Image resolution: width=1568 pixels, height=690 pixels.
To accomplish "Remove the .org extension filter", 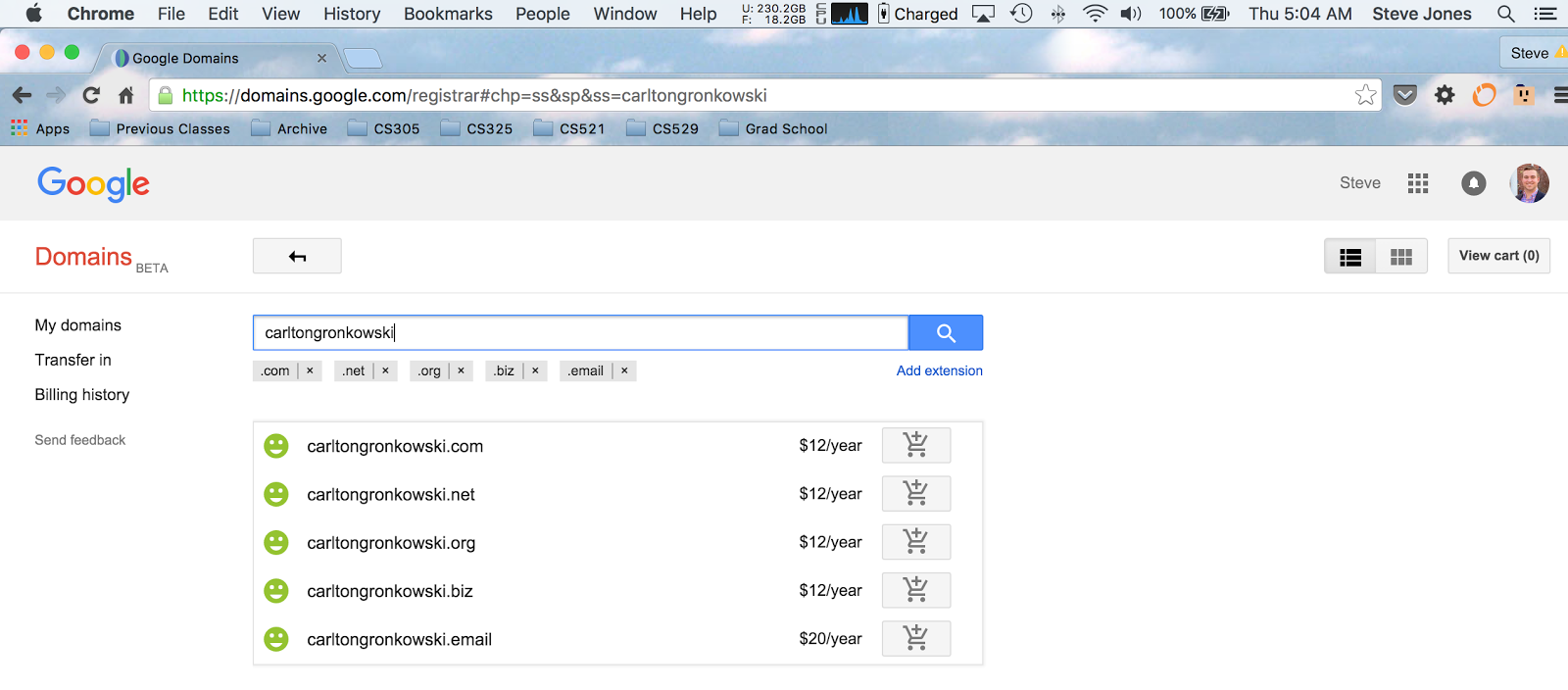I will pyautogui.click(x=461, y=370).
